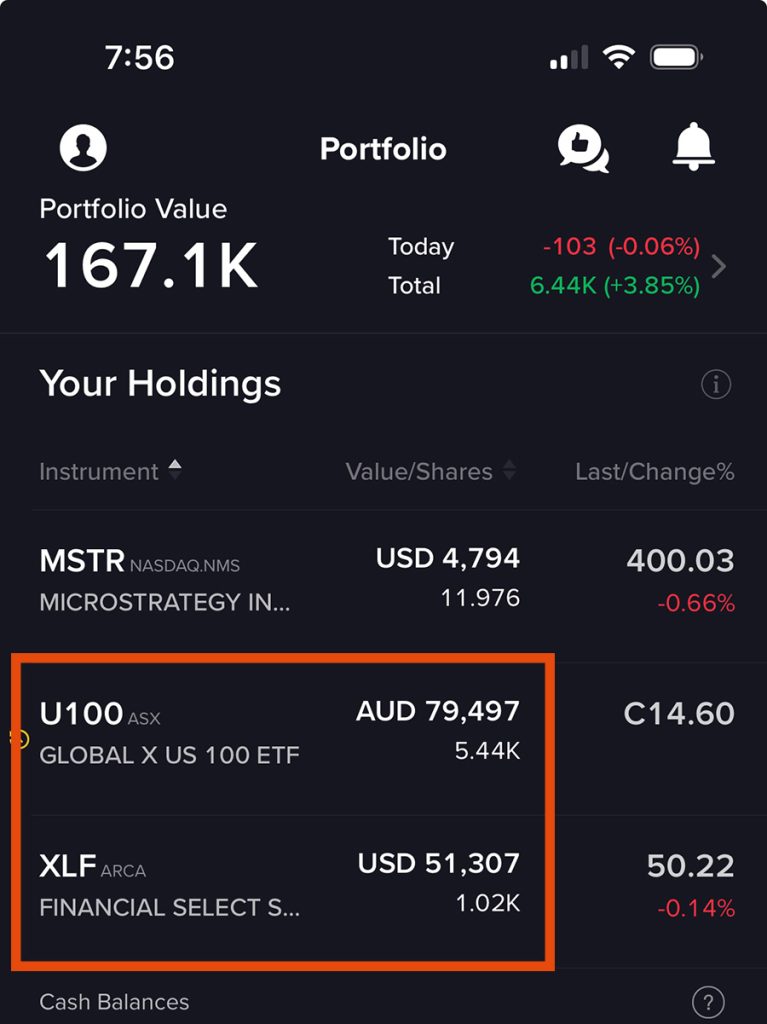Sort holdings by Instrument column arrow

[x=174, y=470]
